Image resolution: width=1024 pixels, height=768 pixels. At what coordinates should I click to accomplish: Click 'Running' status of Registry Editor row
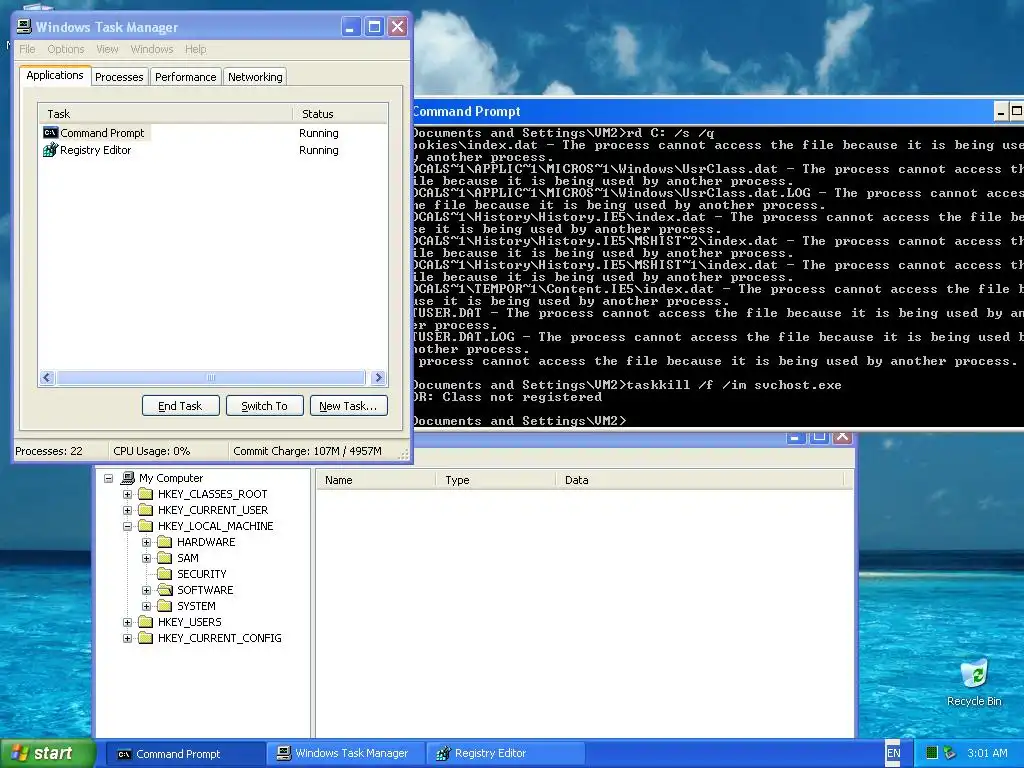coord(319,150)
